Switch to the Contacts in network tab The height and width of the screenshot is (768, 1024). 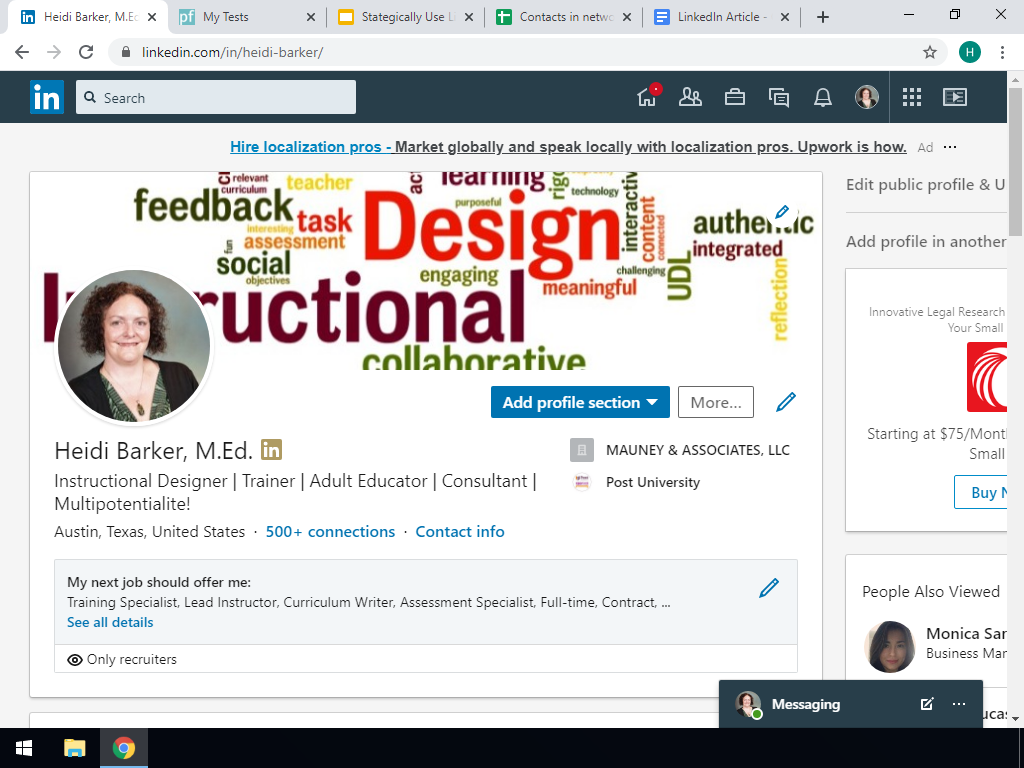click(x=563, y=17)
